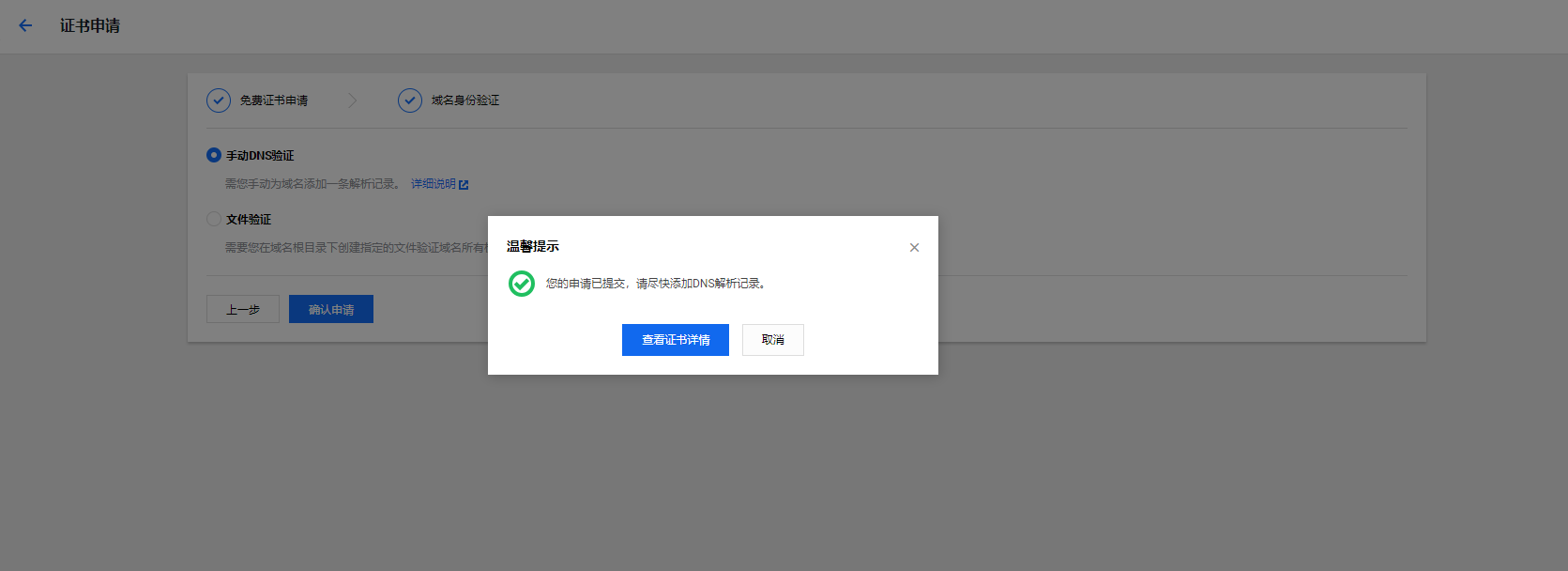Select the 手动DNS验证 radio option
The width and height of the screenshot is (1568, 571).
214,155
